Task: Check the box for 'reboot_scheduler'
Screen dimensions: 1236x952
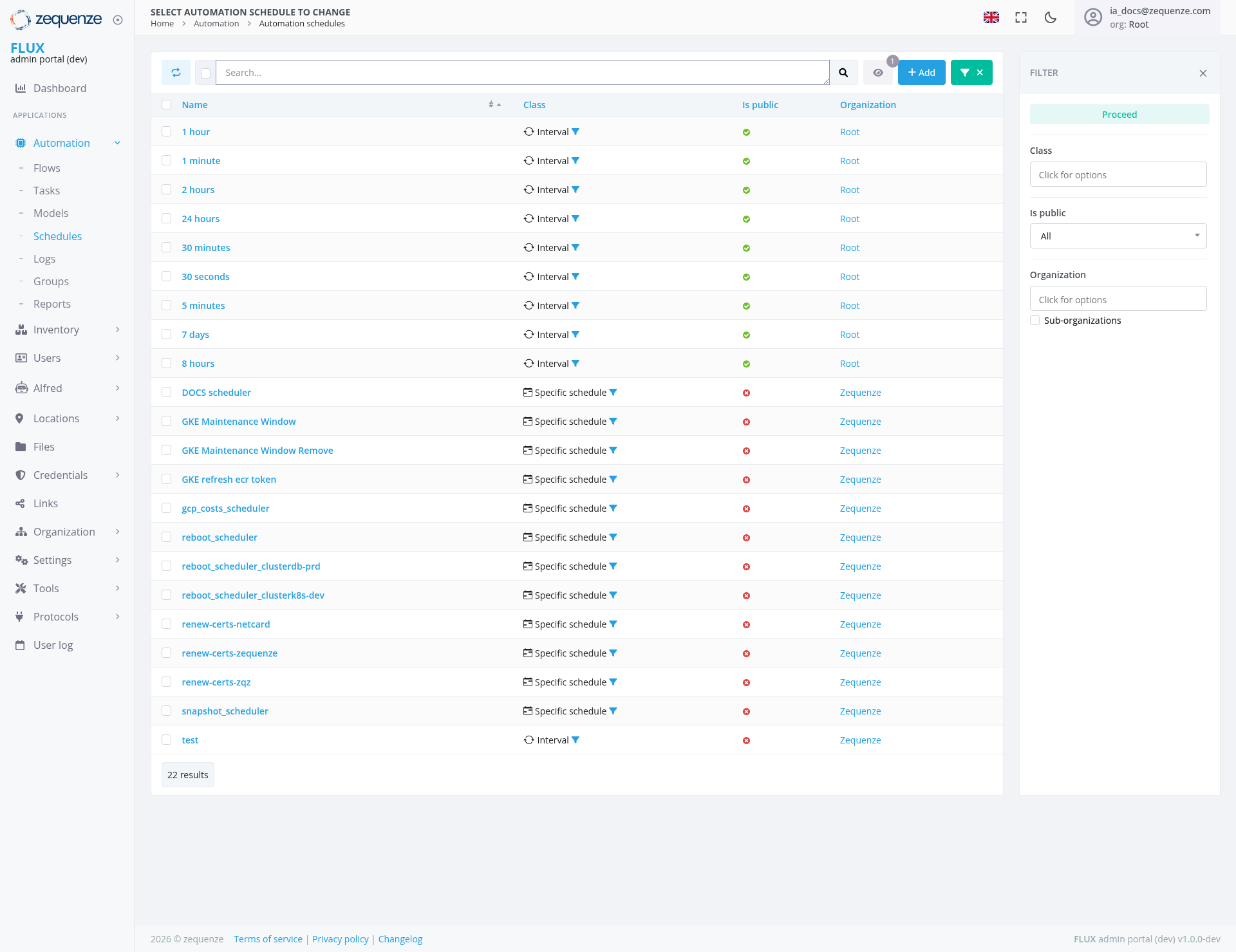Action: click(x=167, y=537)
